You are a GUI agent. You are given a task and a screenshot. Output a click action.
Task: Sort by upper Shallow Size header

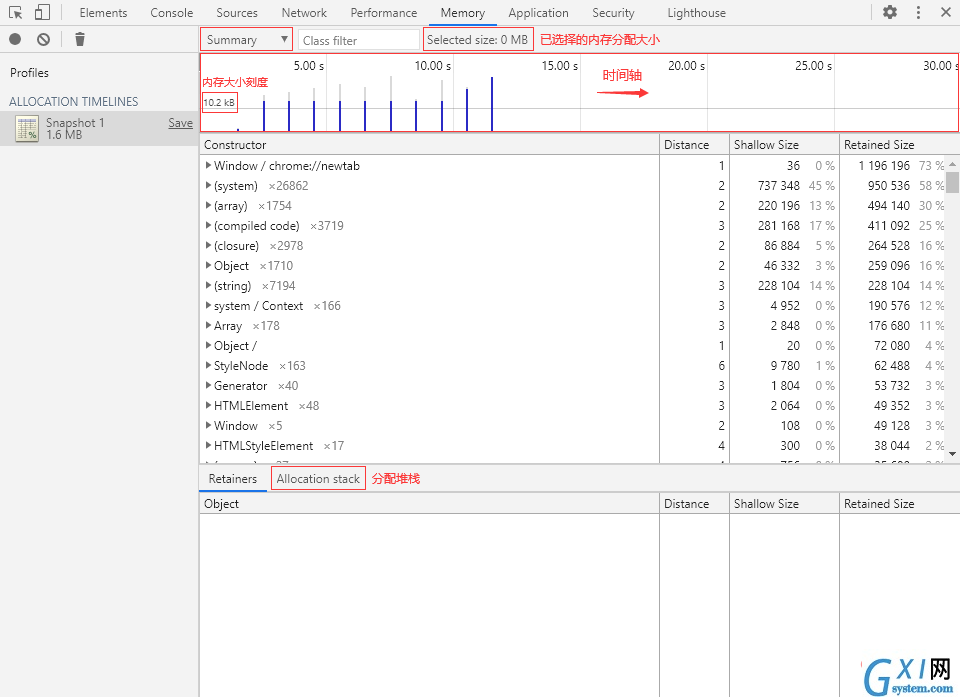pos(784,145)
